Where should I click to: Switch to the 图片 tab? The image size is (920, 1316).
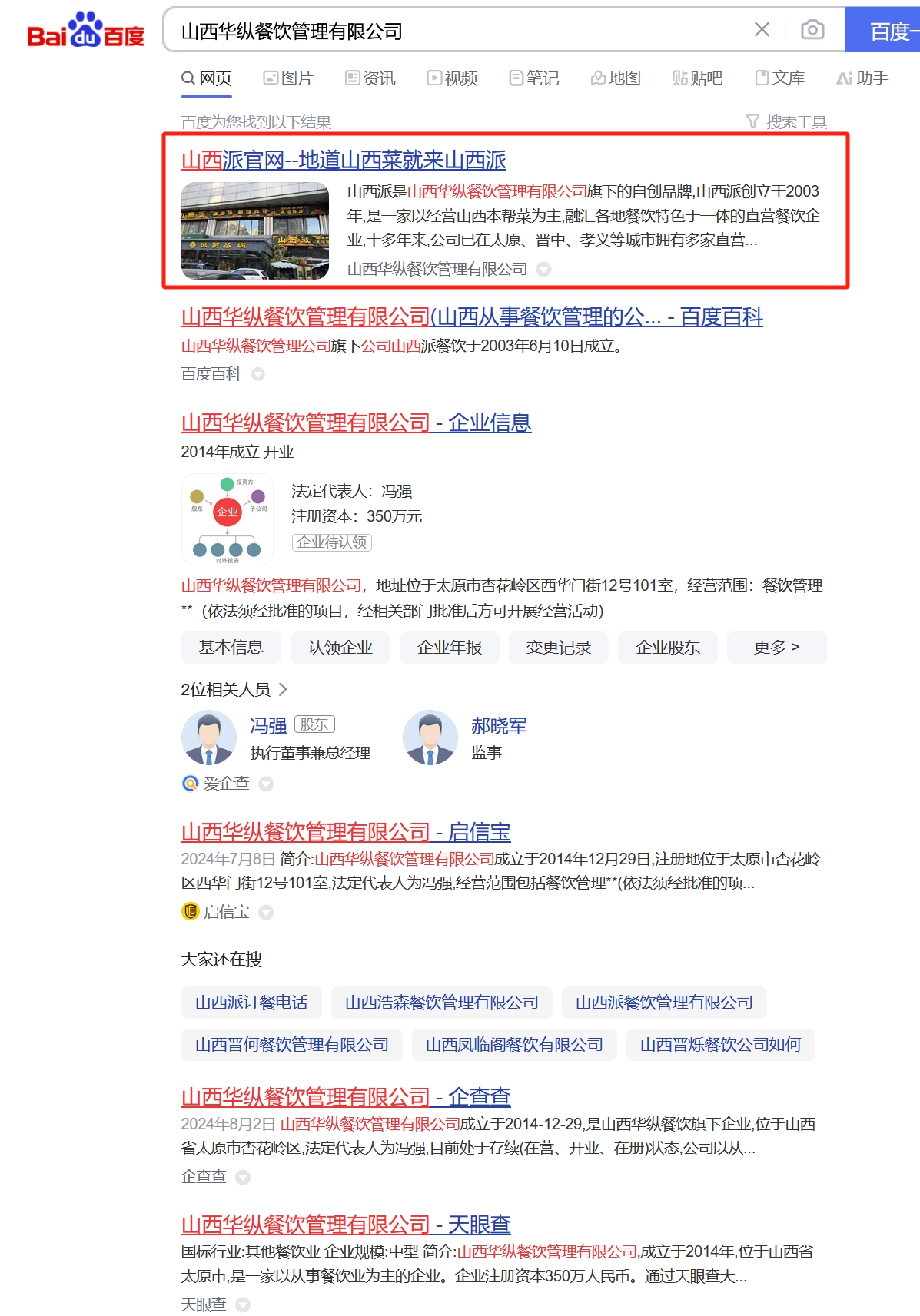(288, 78)
